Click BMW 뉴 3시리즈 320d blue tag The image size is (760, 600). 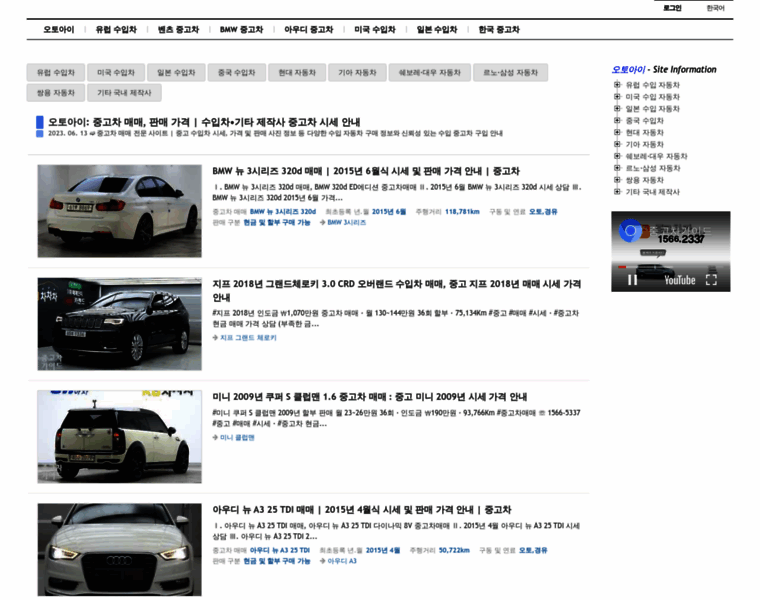pos(283,212)
